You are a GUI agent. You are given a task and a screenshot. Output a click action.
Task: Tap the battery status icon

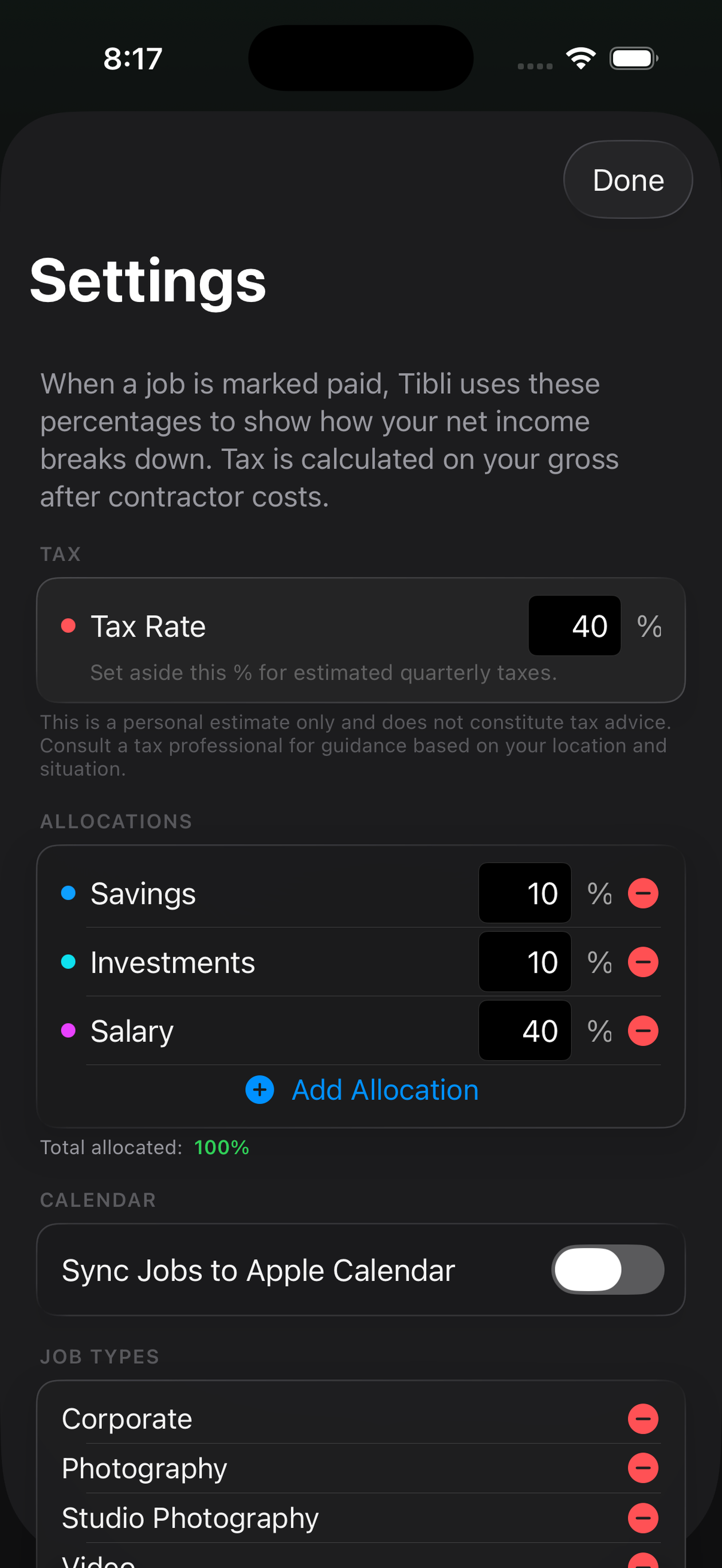634,58
